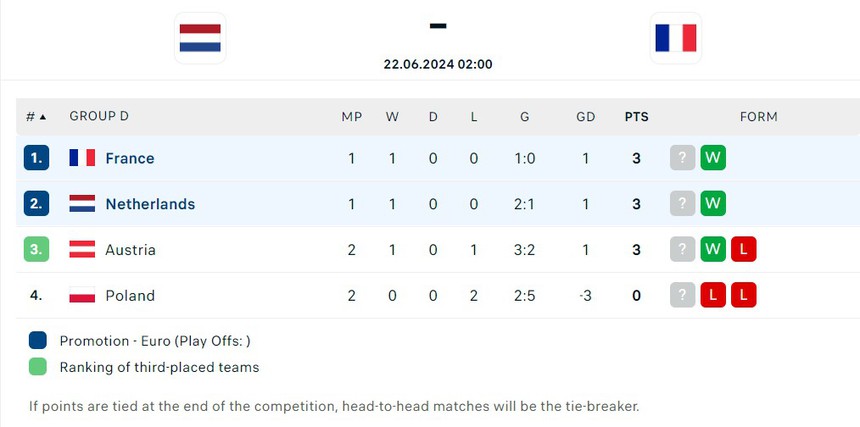
Task: Click the Poland flag in standings
Action: tap(82, 296)
